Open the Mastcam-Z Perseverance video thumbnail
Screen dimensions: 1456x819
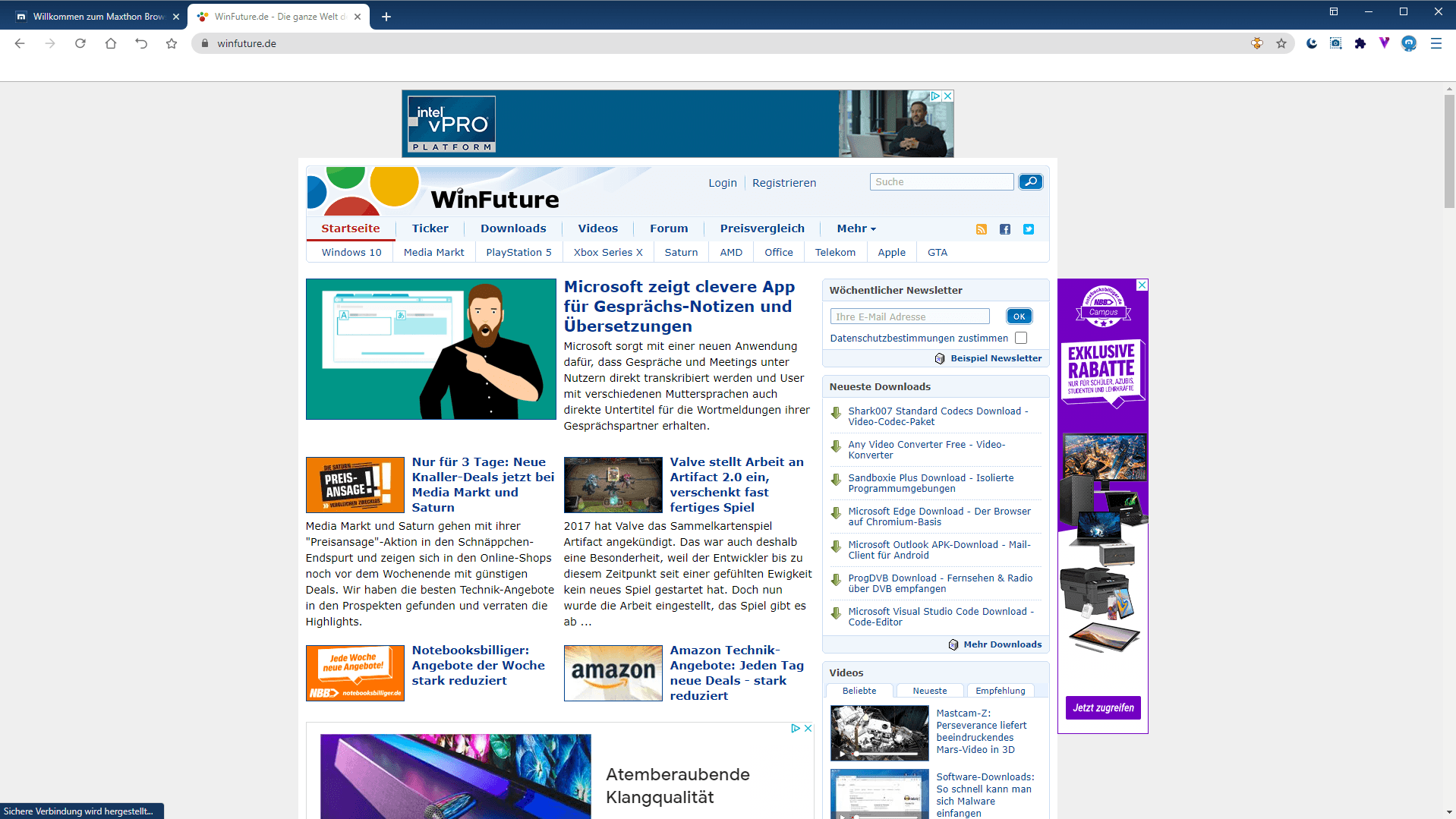point(879,733)
